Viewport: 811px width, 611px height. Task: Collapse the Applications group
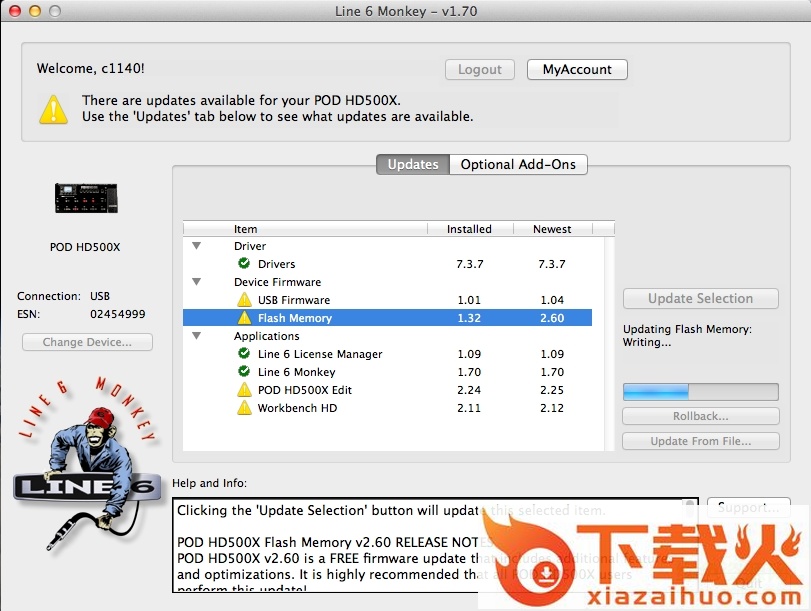pos(197,336)
